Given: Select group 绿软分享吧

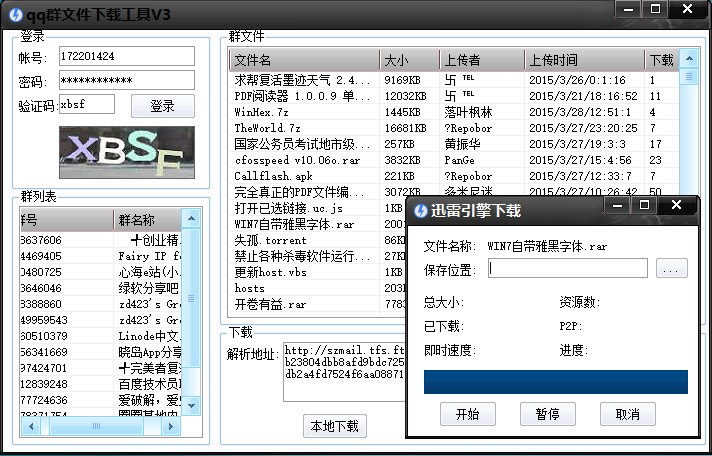Looking at the screenshot, I should (101, 288).
